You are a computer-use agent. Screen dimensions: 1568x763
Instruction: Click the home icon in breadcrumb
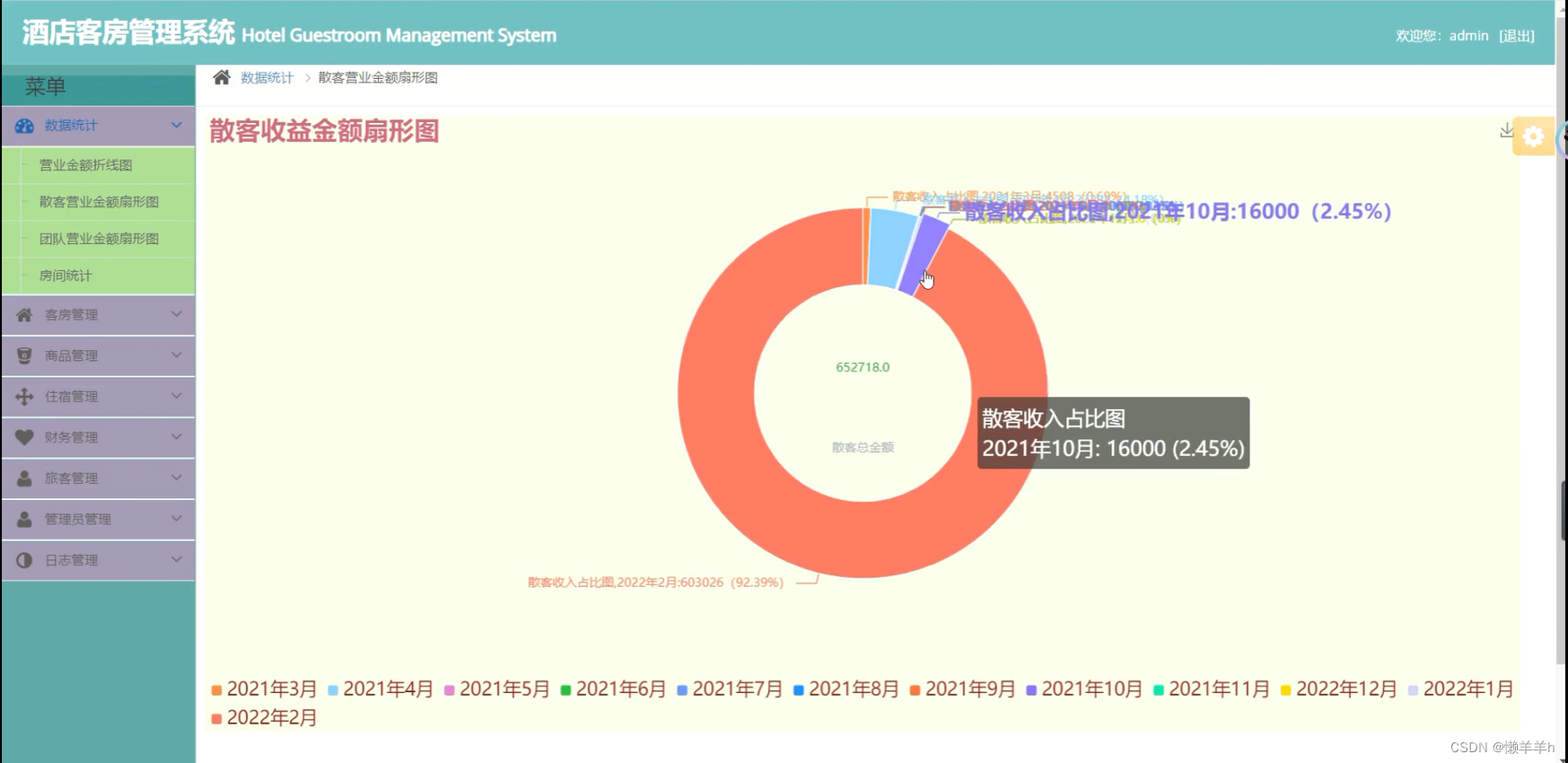click(221, 77)
